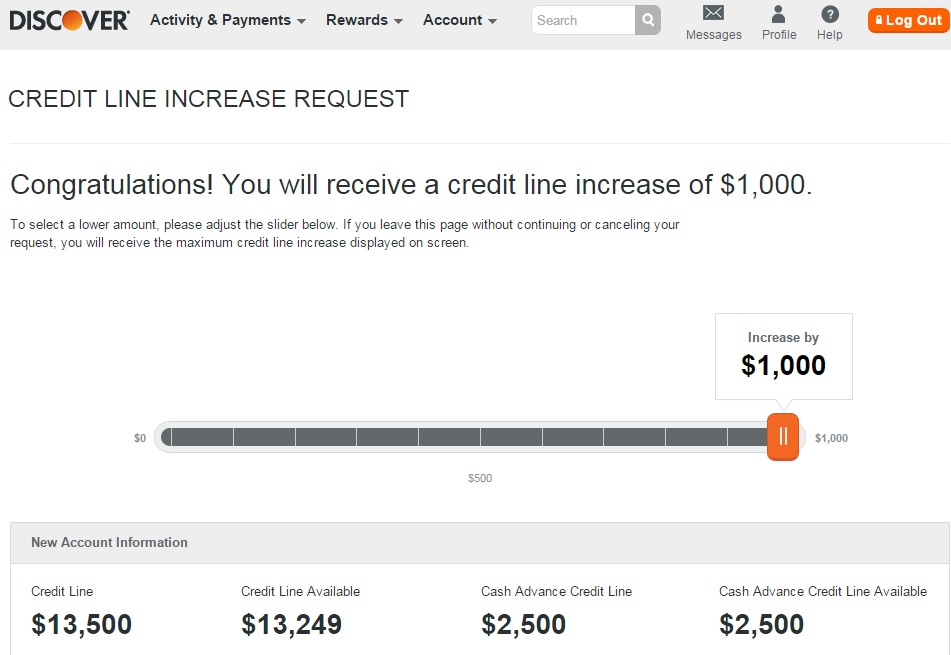Click the $0 minimum slider label
951x655 pixels.
140,438
